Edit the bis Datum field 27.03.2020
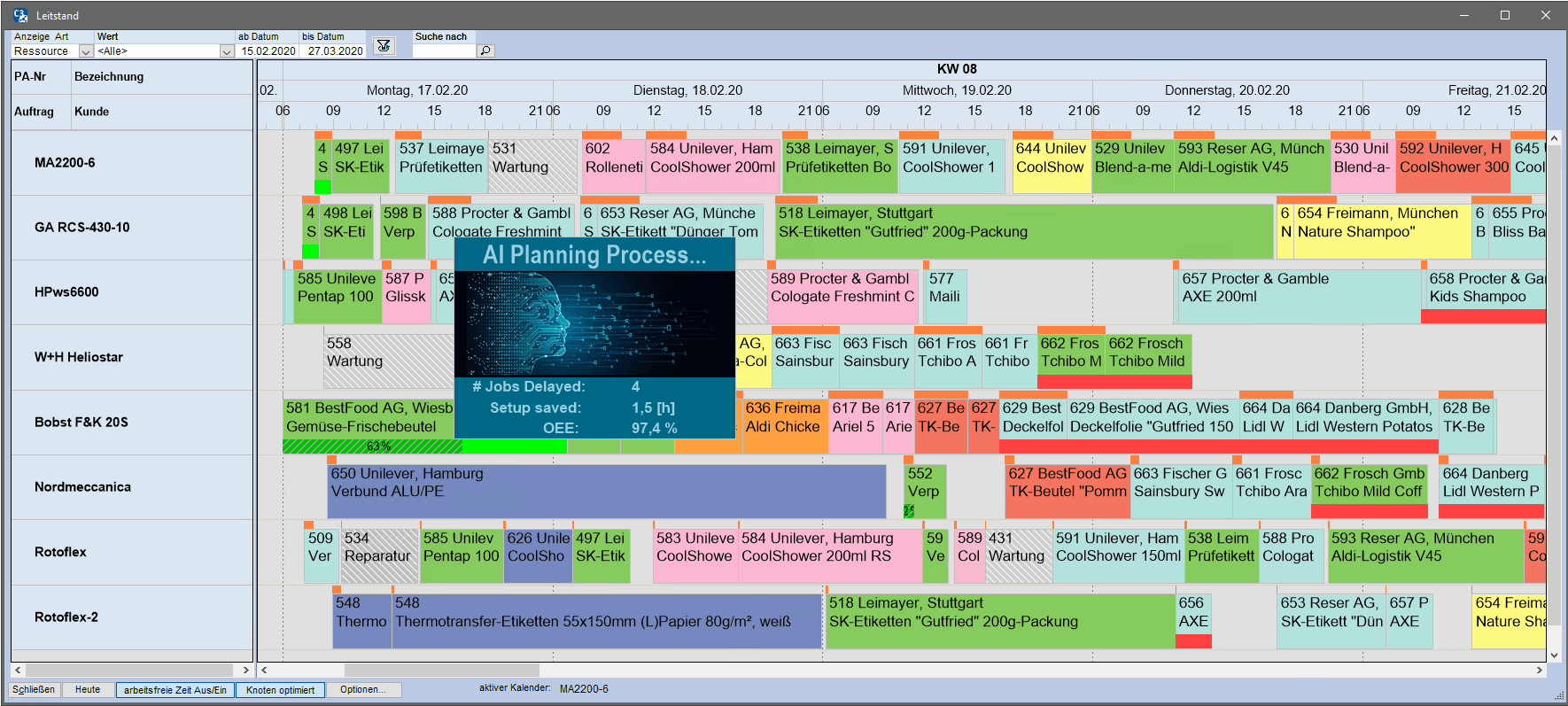The width and height of the screenshot is (1568, 706). point(334,51)
